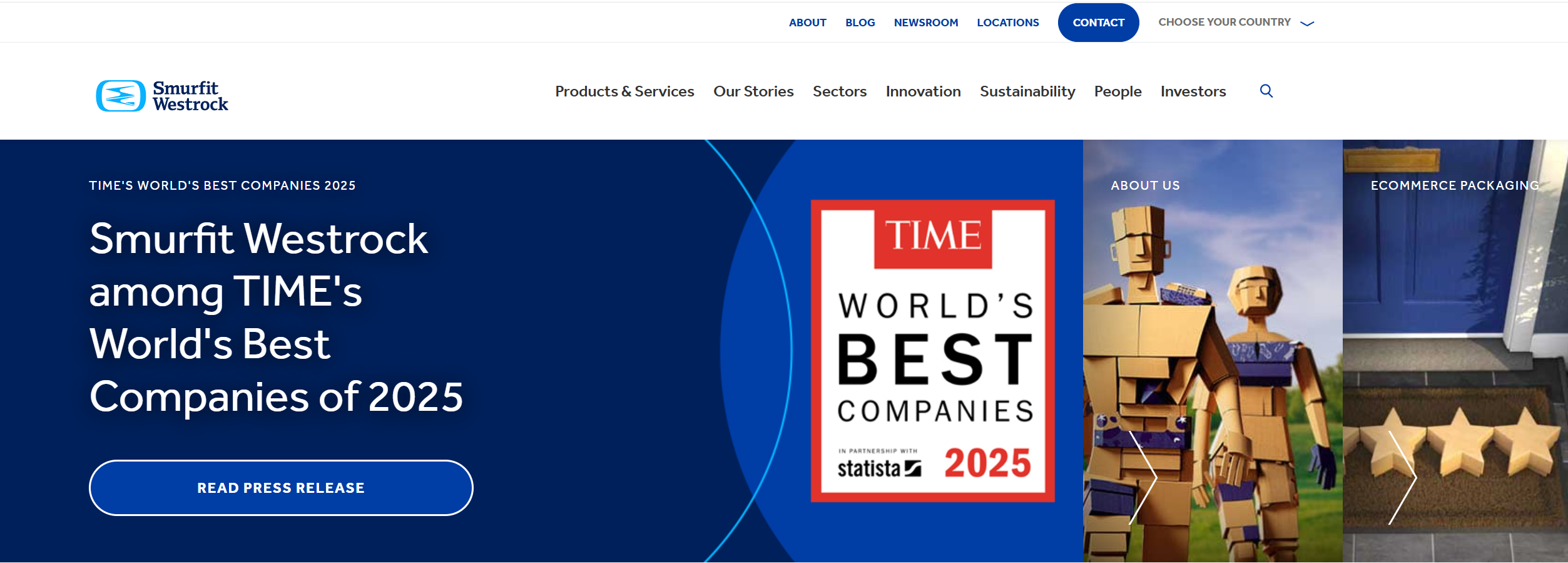Click the 'ECOMMERCE PACKAGING' panel heading

(x=1455, y=185)
